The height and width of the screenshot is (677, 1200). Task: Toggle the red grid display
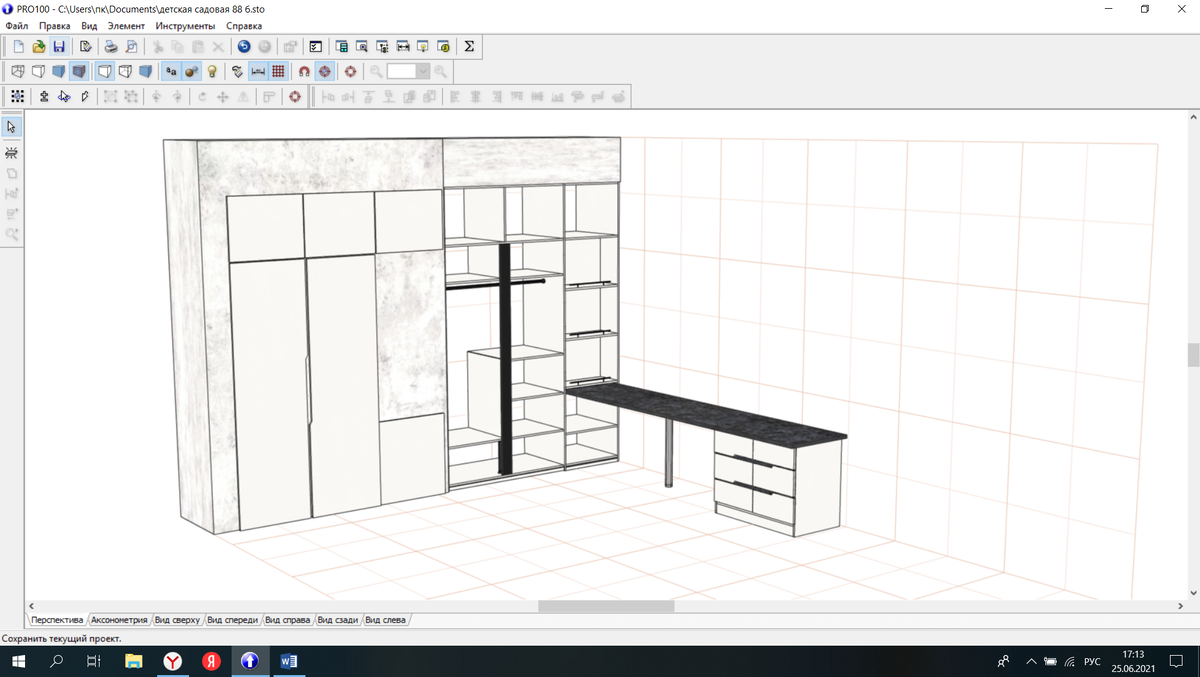[278, 71]
